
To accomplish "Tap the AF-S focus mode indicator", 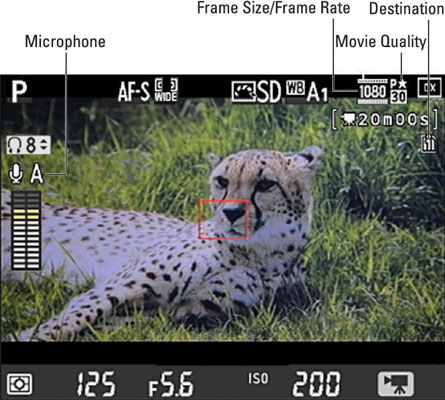I will coord(134,92).
